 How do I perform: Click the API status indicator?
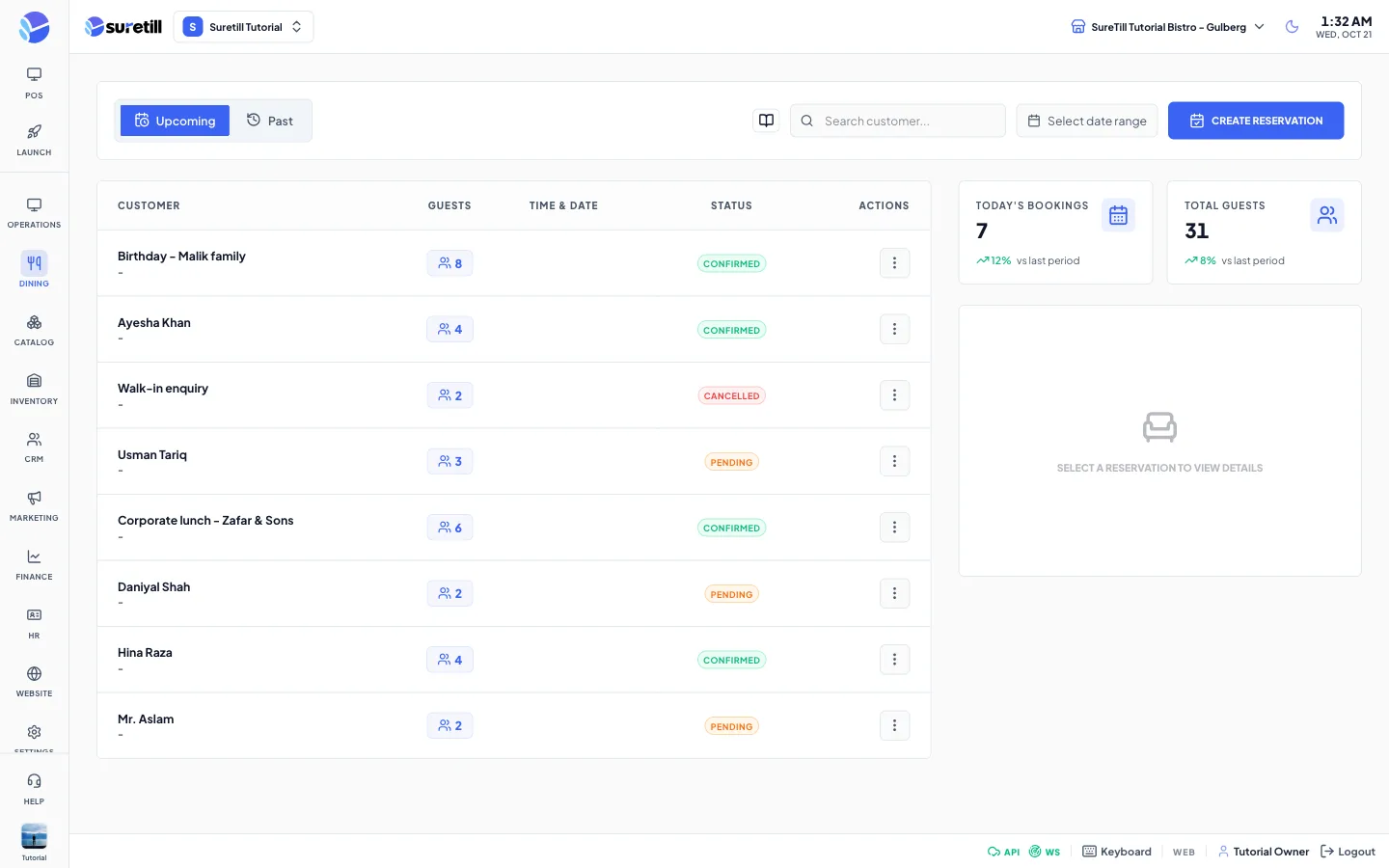pyautogui.click(x=1003, y=852)
